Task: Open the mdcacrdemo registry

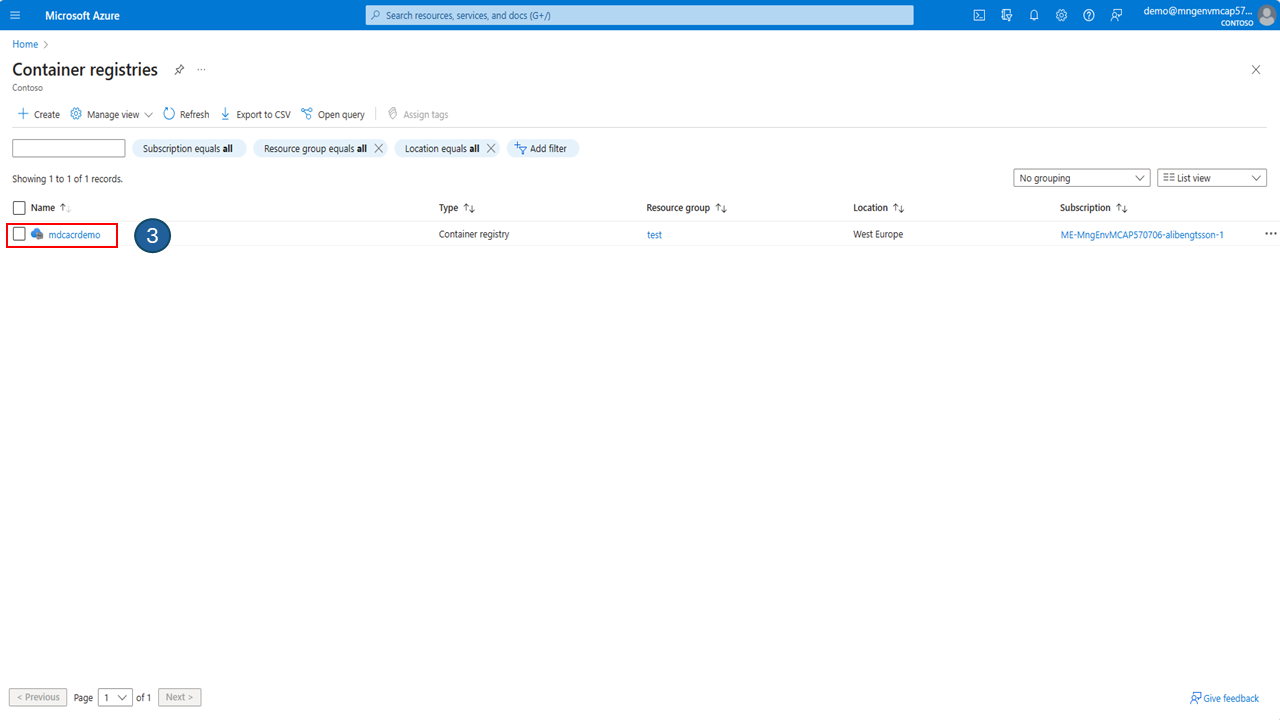Action: click(74, 235)
